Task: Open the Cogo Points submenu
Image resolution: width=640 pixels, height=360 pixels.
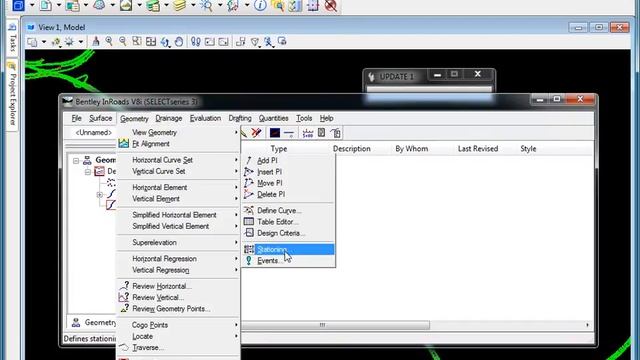Action: click(178, 325)
